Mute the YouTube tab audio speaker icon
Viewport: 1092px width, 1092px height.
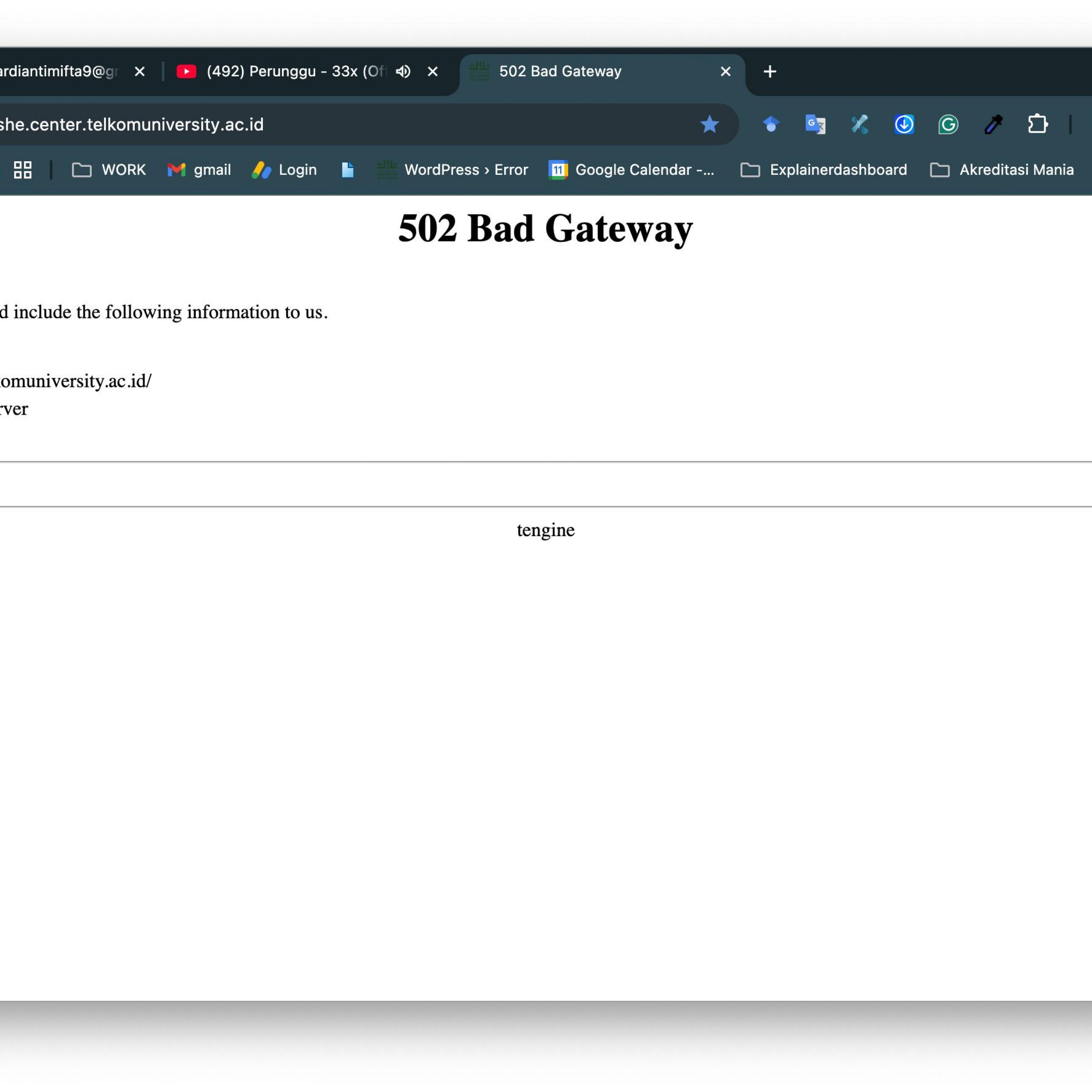pyautogui.click(x=403, y=72)
